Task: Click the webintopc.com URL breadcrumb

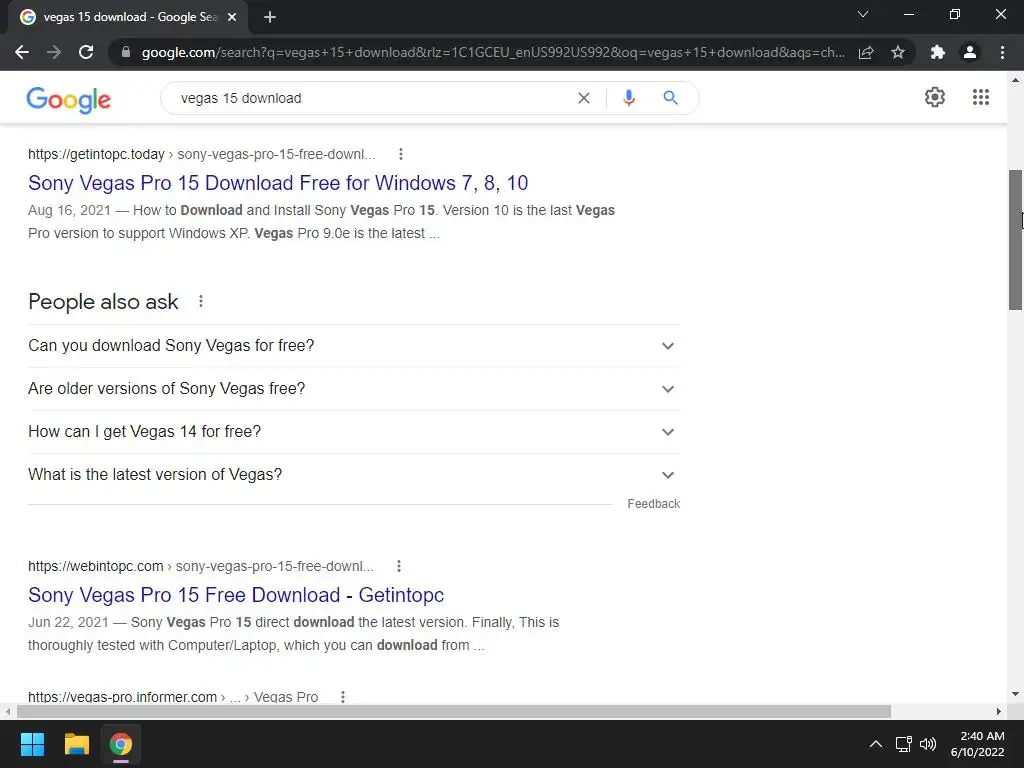Action: (x=201, y=566)
